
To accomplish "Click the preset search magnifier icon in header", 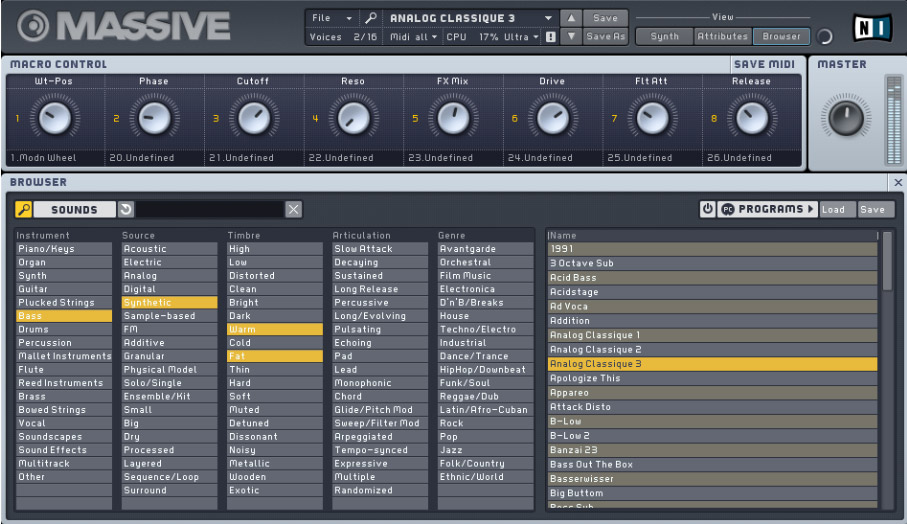I will tap(371, 18).
